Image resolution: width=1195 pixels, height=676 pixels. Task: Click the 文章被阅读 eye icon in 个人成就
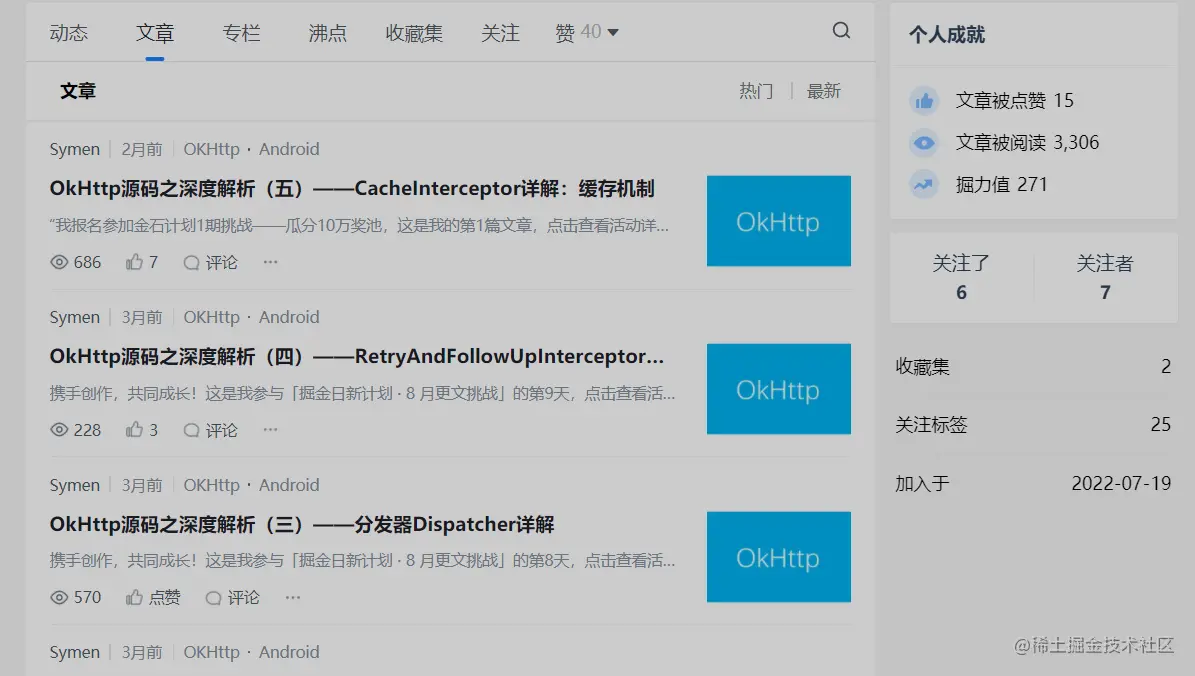(x=924, y=142)
